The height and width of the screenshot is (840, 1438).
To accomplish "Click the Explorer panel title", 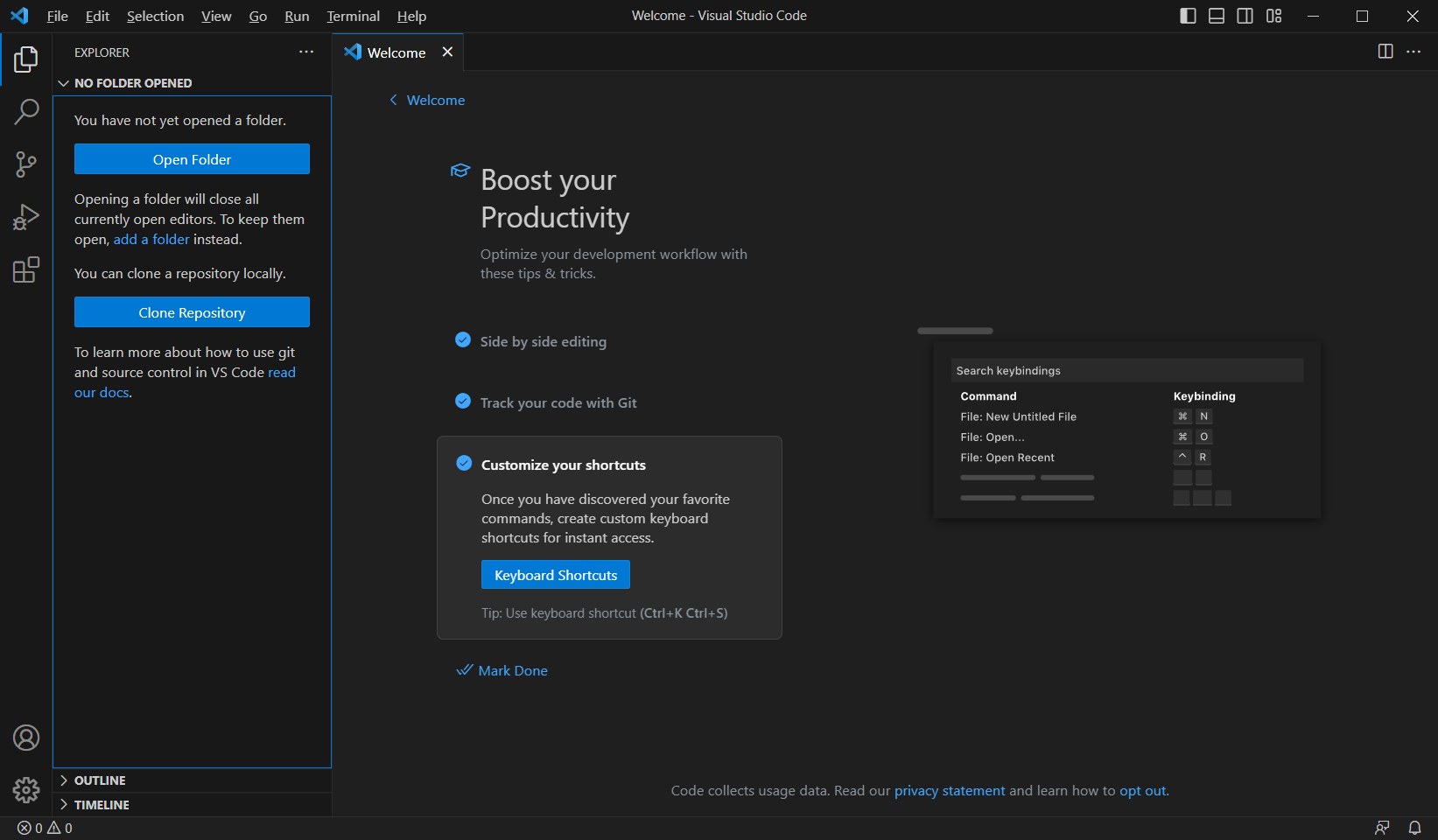I will (102, 52).
